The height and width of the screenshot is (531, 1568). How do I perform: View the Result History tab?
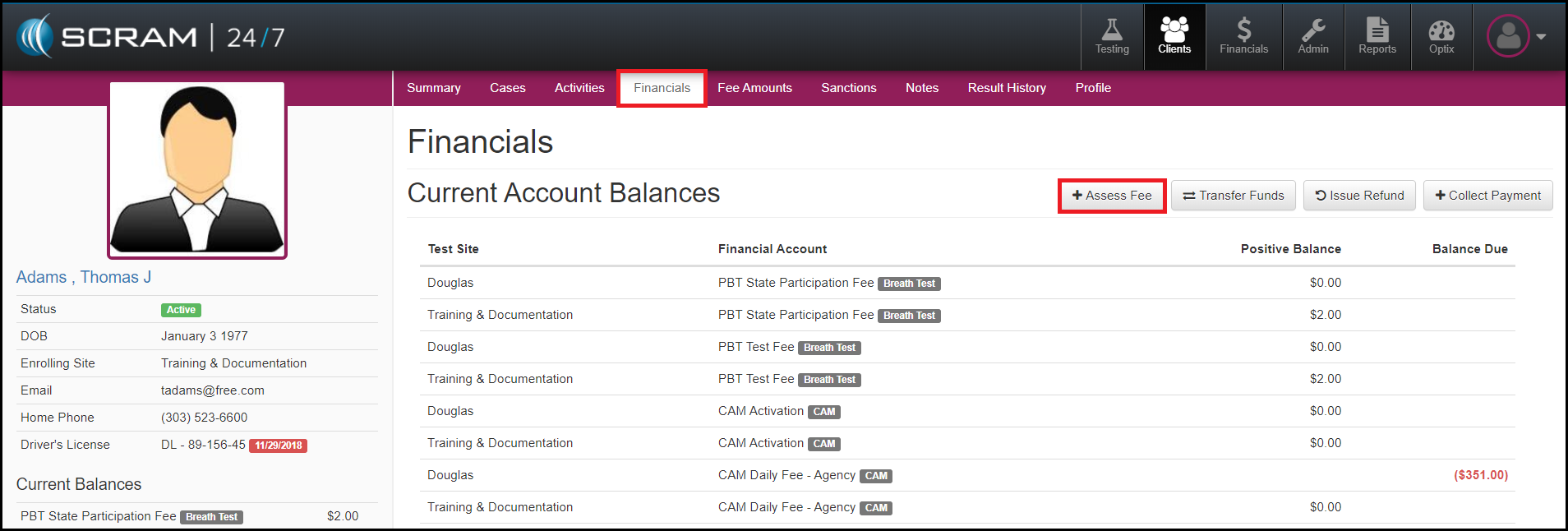(x=1007, y=88)
